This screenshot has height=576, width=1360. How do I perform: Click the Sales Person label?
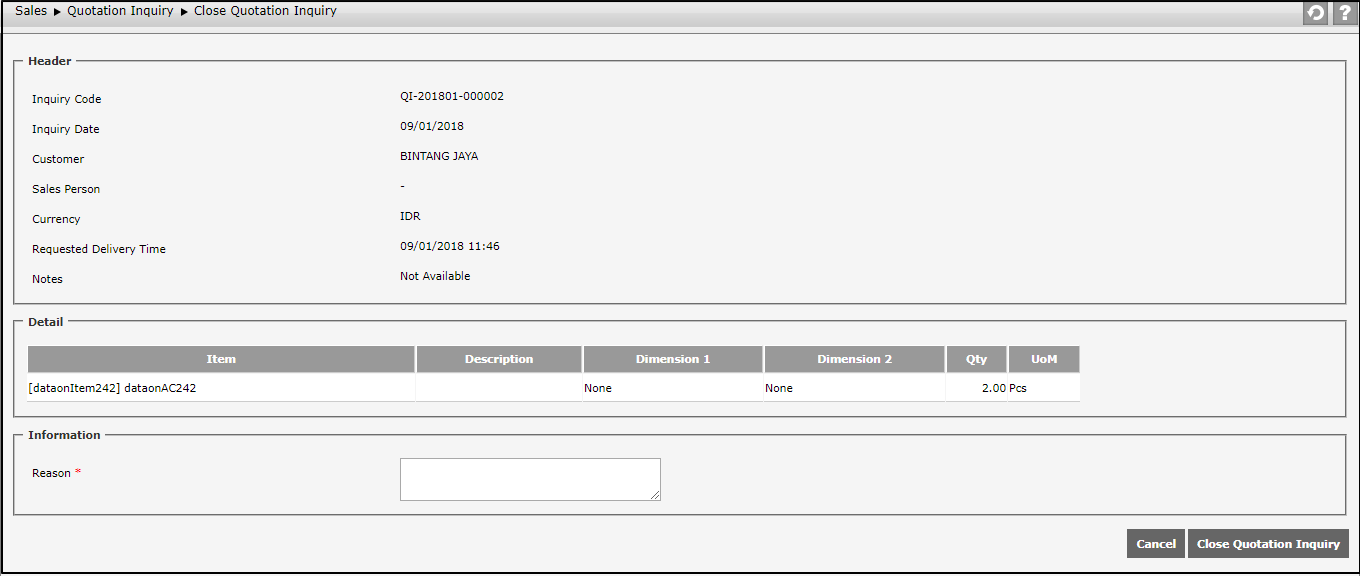[x=66, y=189]
